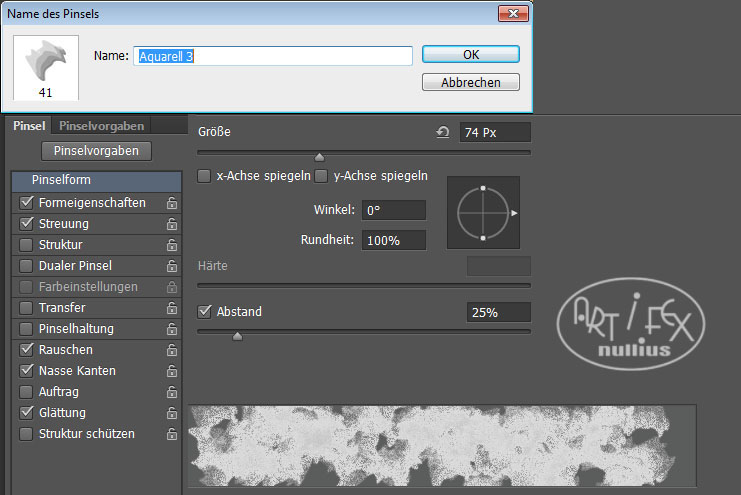Switch to the Pinsel tab

pos(29,126)
